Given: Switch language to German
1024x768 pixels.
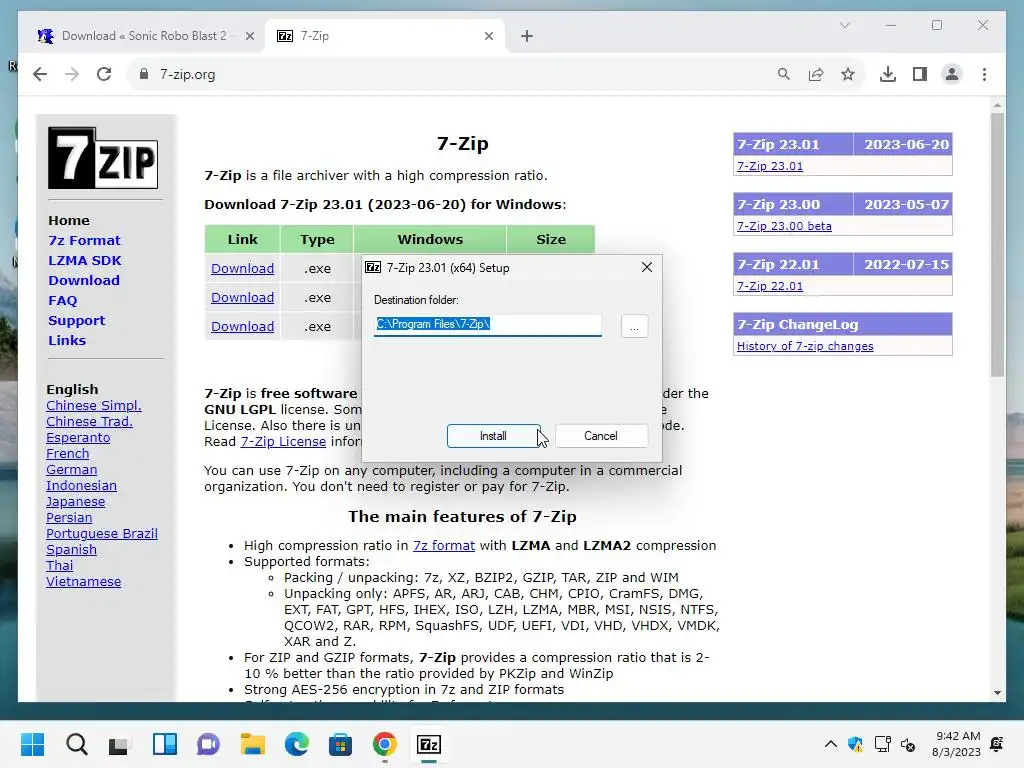Looking at the screenshot, I should click(71, 470).
